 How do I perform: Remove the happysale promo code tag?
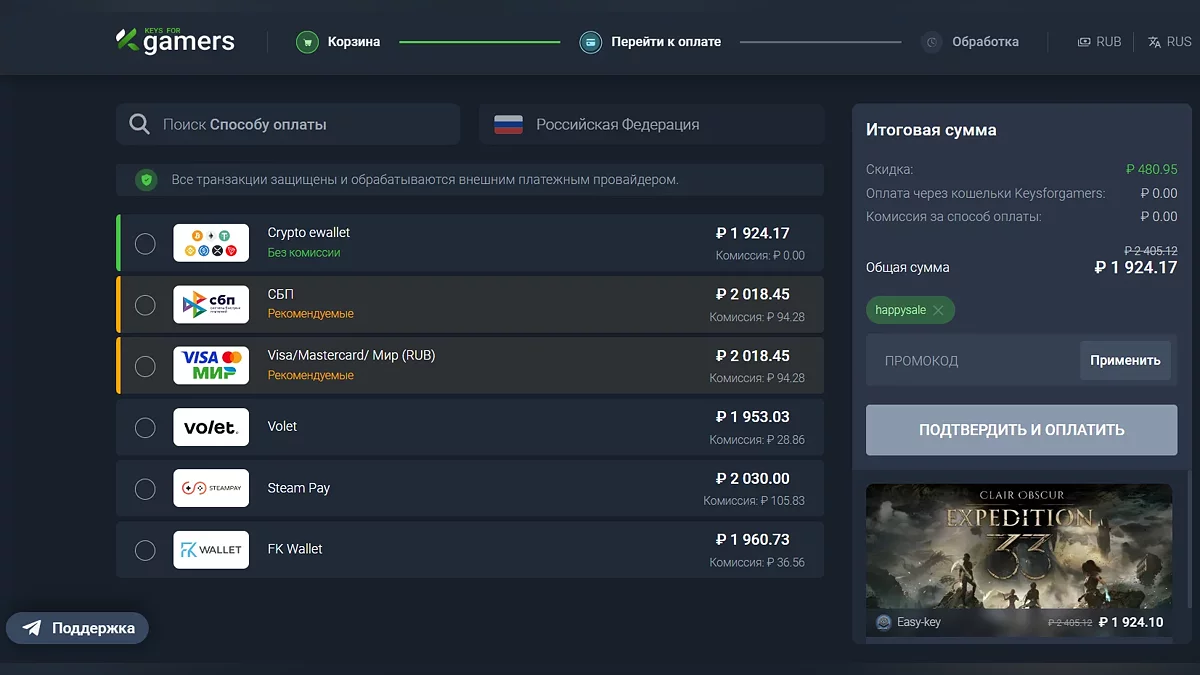(938, 310)
